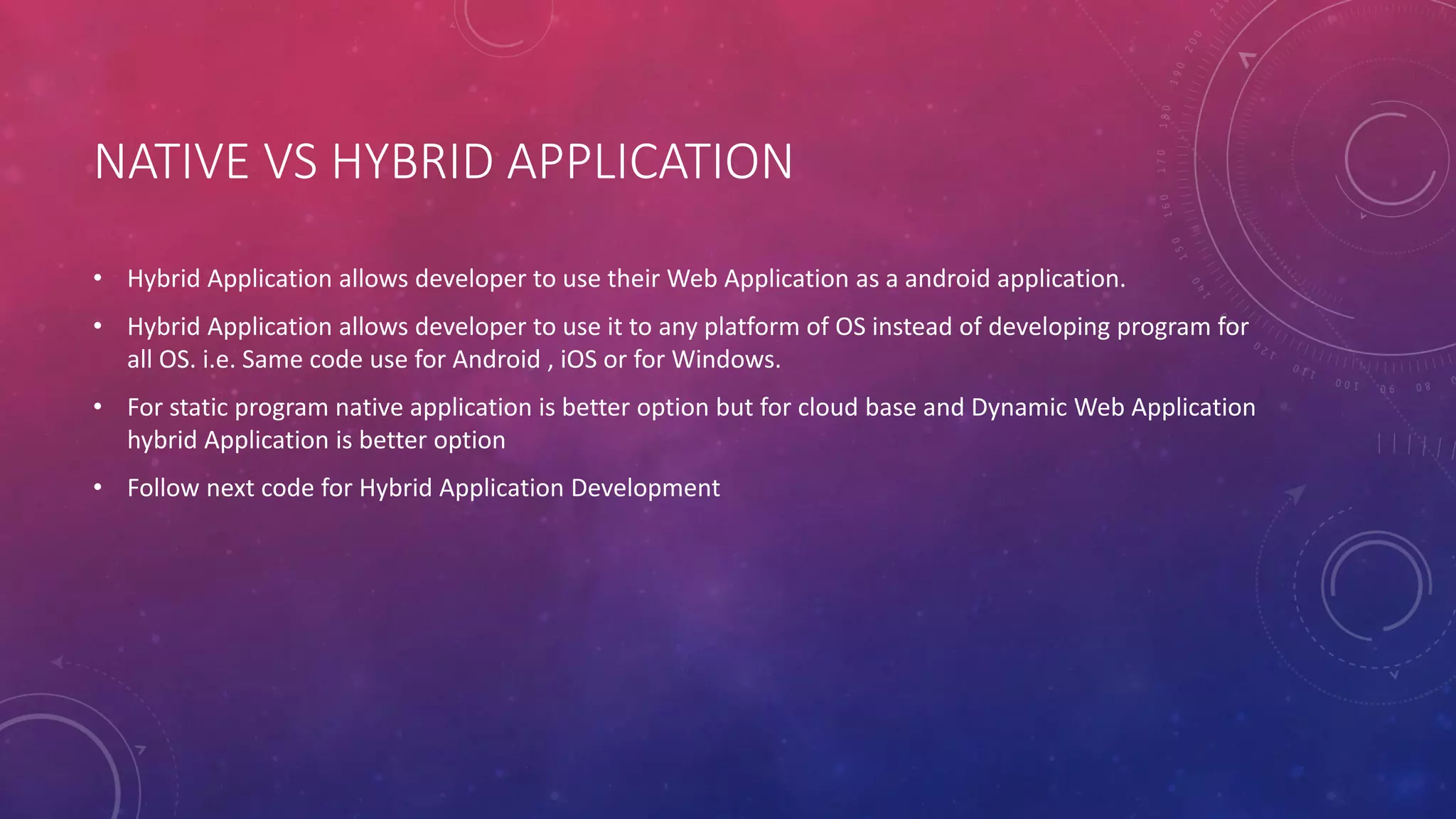Click the line starting 'all OS. i.e. Same code'
Viewport: 1456px width, 819px height.
tap(454, 360)
